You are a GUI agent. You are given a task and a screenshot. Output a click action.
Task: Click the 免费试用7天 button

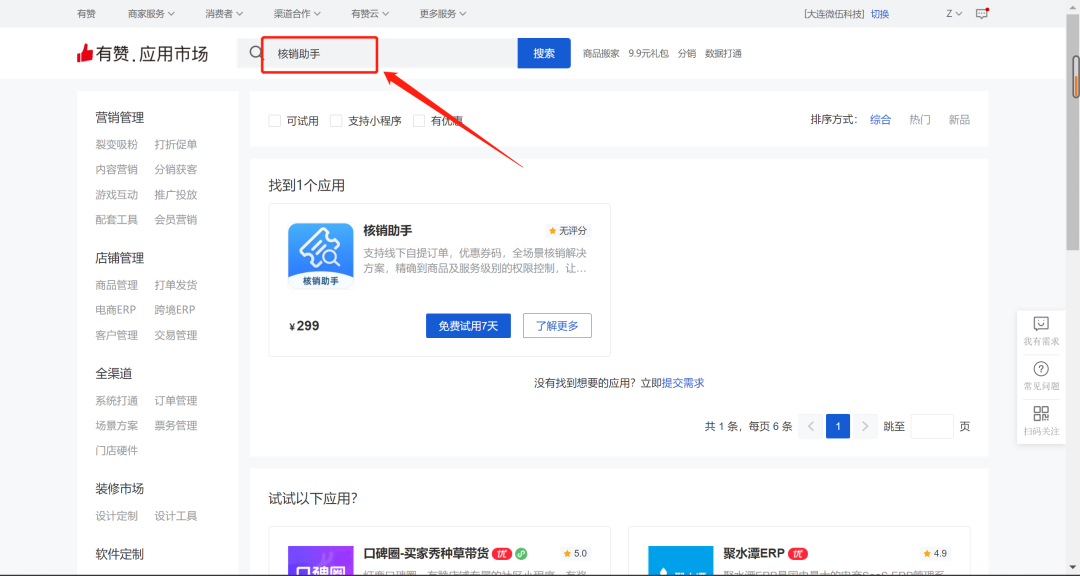[x=468, y=325]
